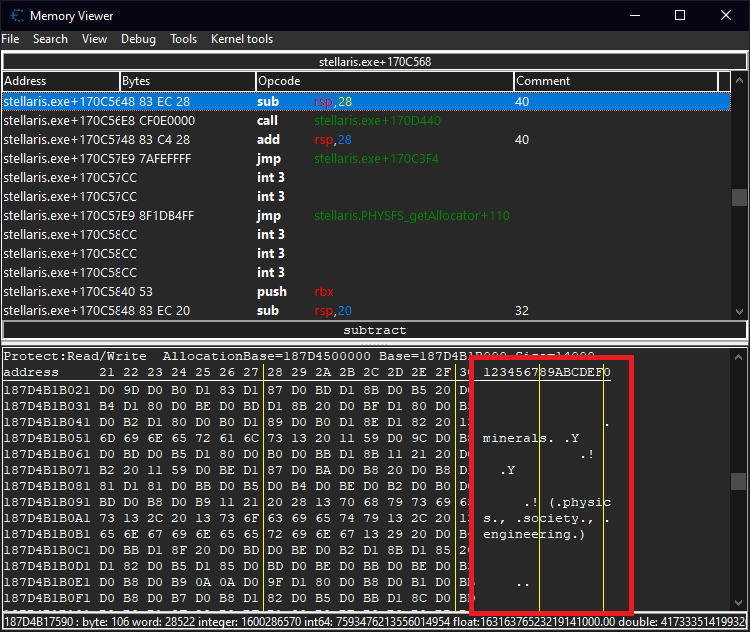Click the '(.physic' ASCII text

580,502
